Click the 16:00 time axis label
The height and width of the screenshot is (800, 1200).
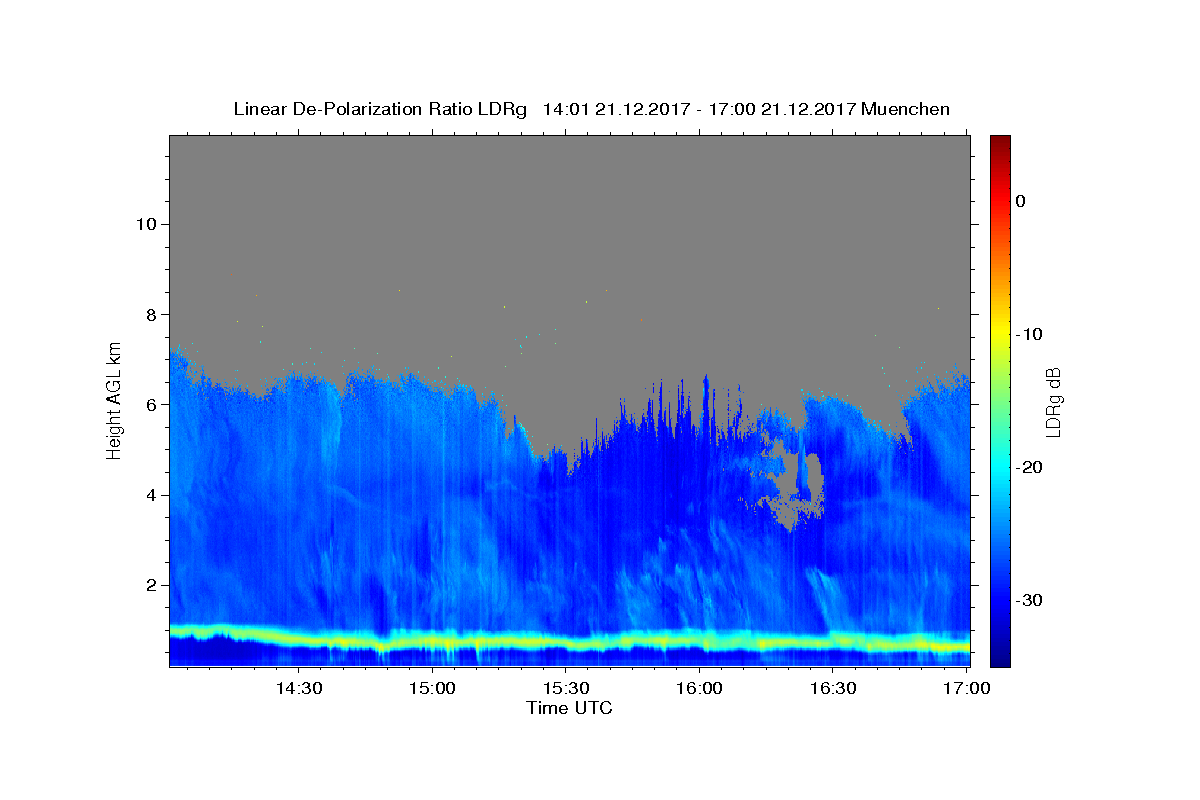coord(699,688)
